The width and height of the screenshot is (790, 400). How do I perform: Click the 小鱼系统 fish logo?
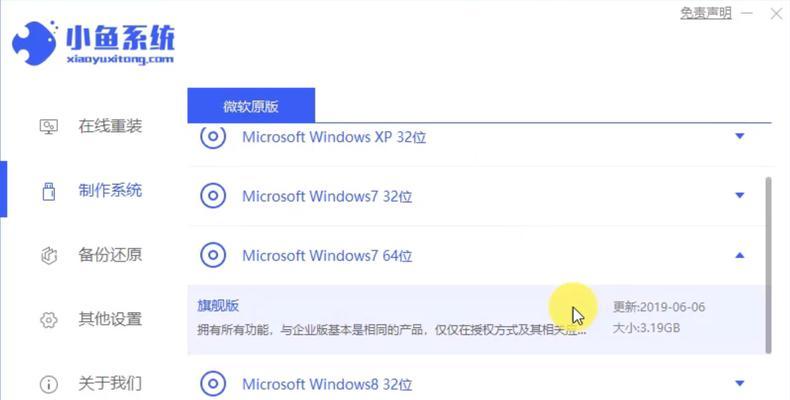(34, 43)
